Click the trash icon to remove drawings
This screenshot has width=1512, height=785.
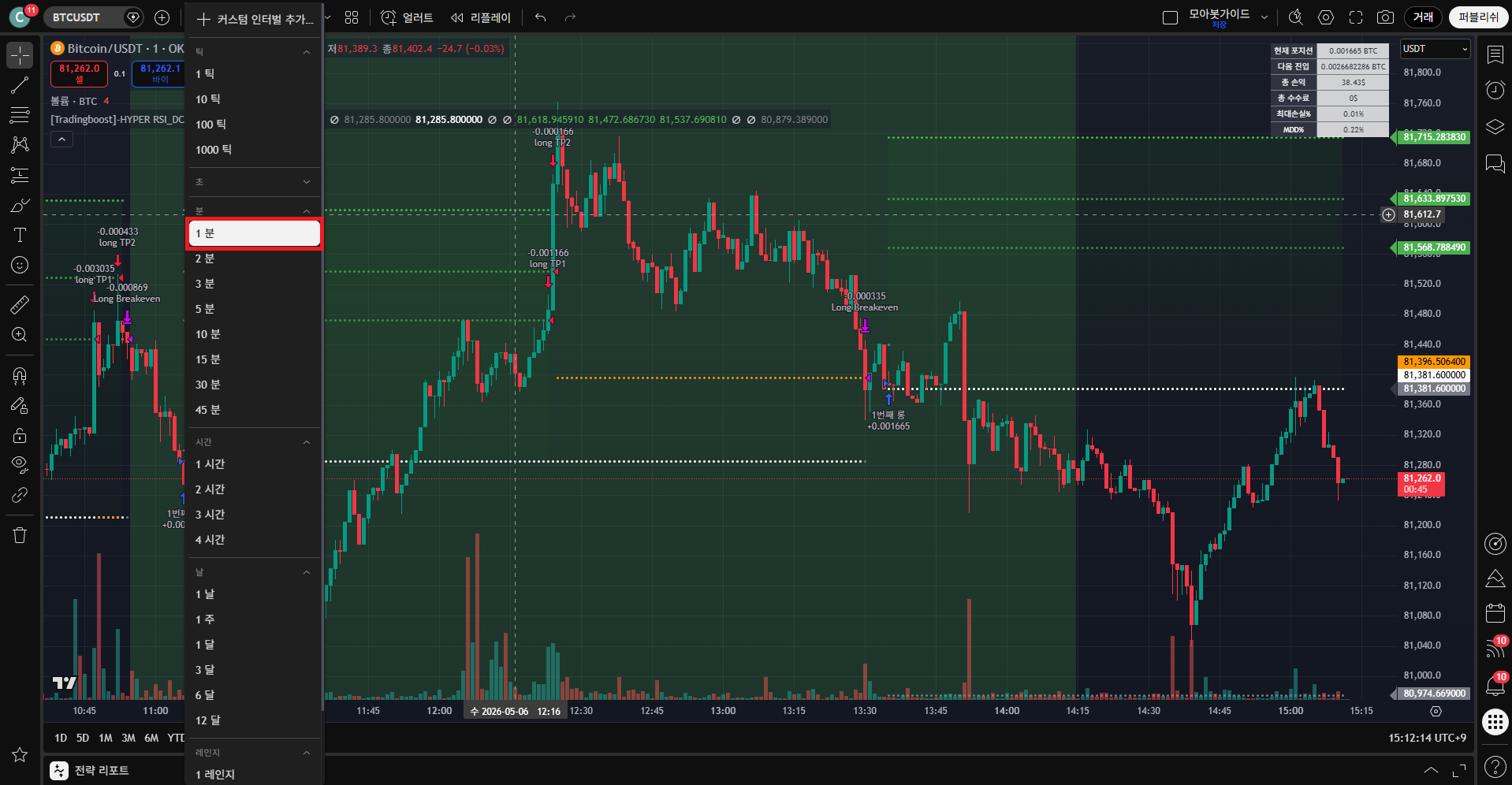(20, 535)
